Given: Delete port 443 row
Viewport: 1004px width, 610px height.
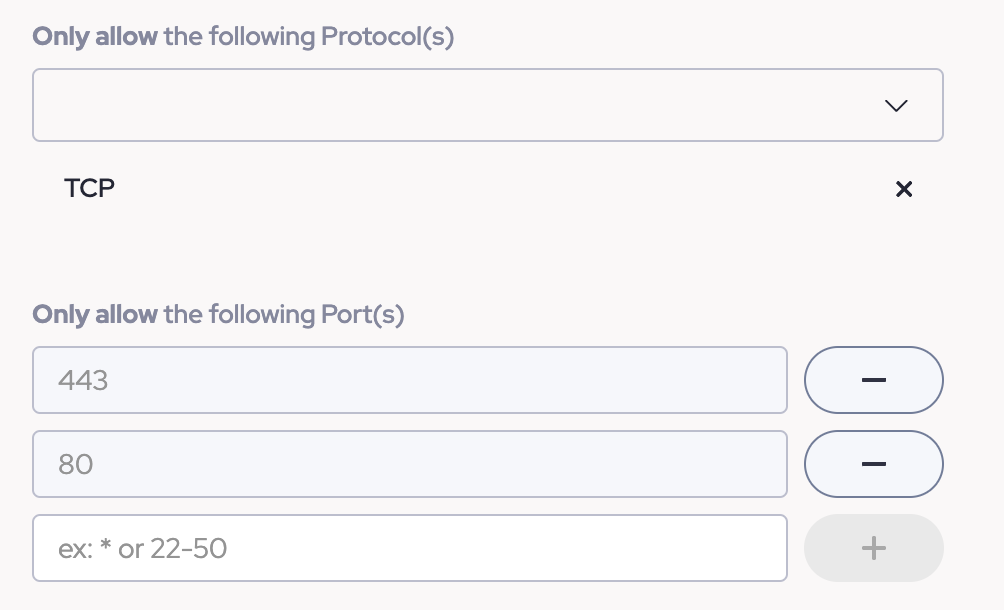Looking at the screenshot, I should (873, 380).
